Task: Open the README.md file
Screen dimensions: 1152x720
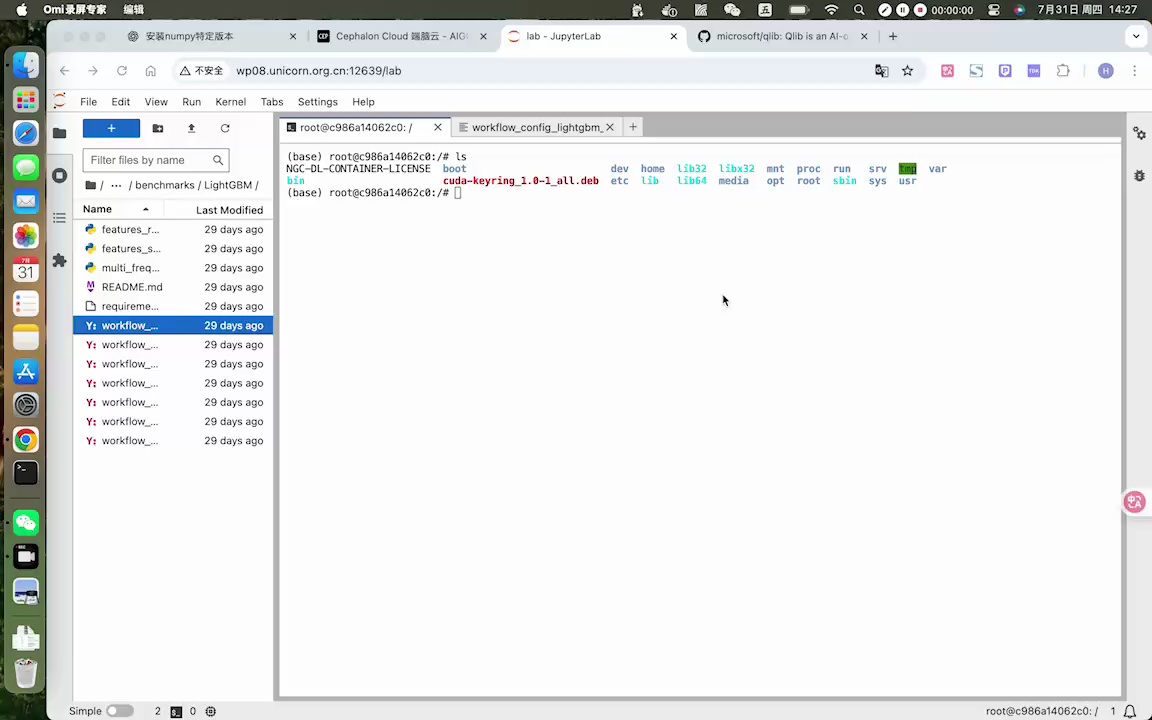Action: click(131, 287)
